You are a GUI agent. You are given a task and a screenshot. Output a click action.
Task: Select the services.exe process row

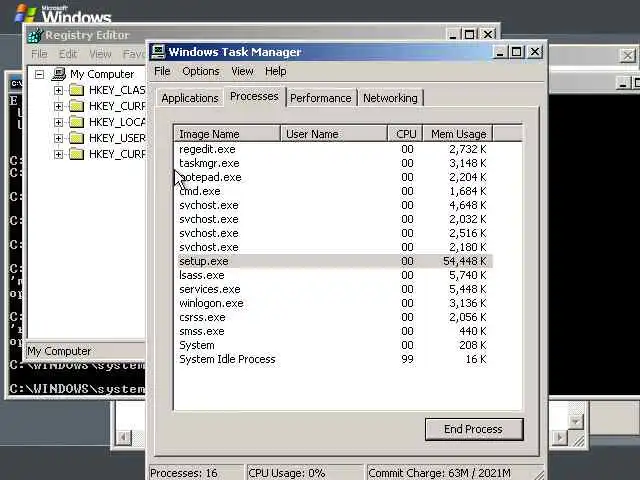pos(333,289)
